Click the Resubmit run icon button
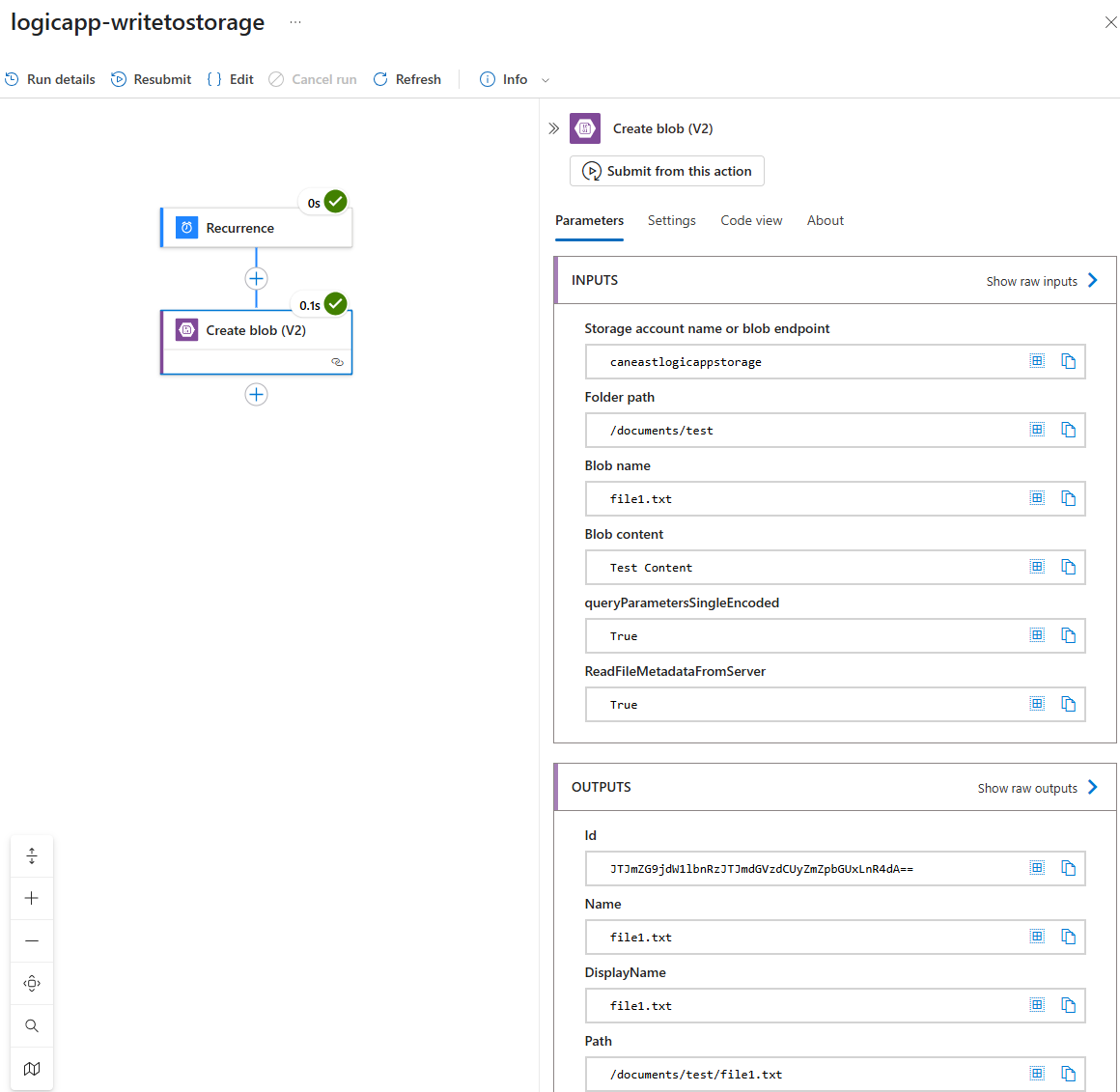 pos(119,79)
